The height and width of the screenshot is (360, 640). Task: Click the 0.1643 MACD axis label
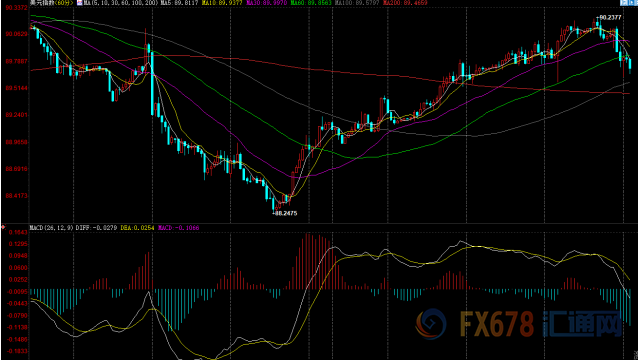(18, 232)
